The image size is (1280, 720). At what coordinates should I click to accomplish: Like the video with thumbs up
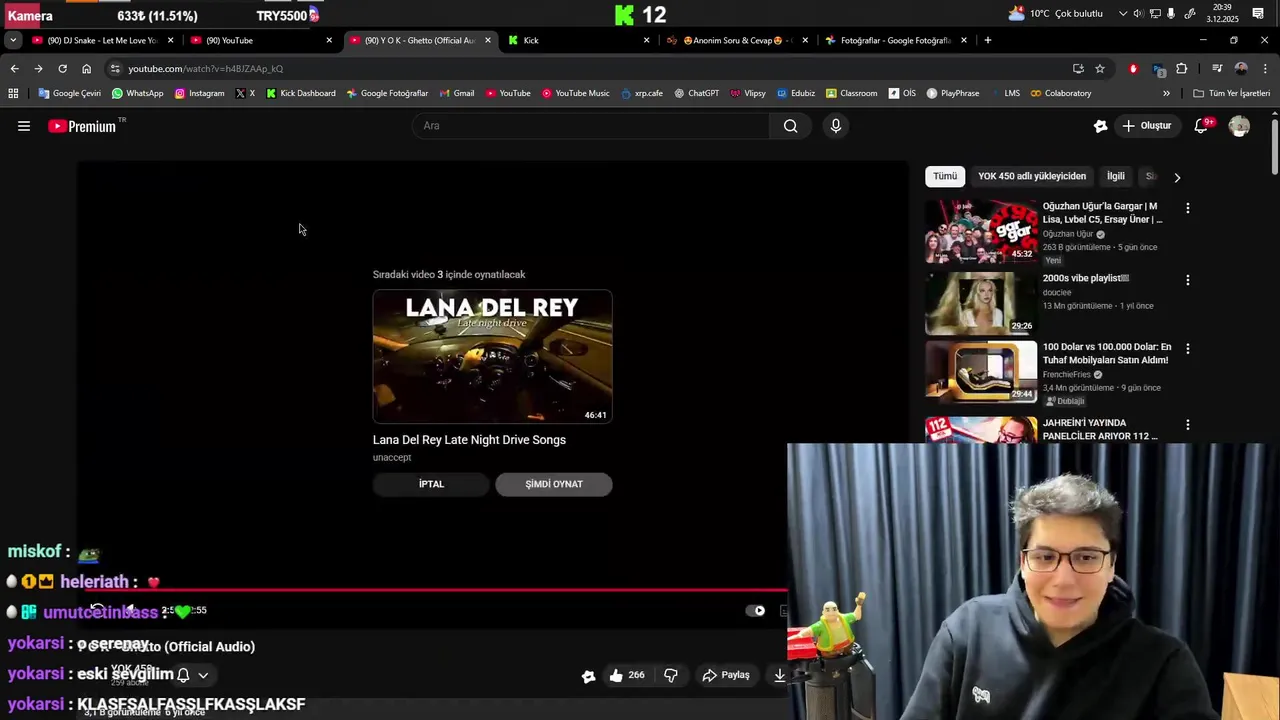[627, 675]
